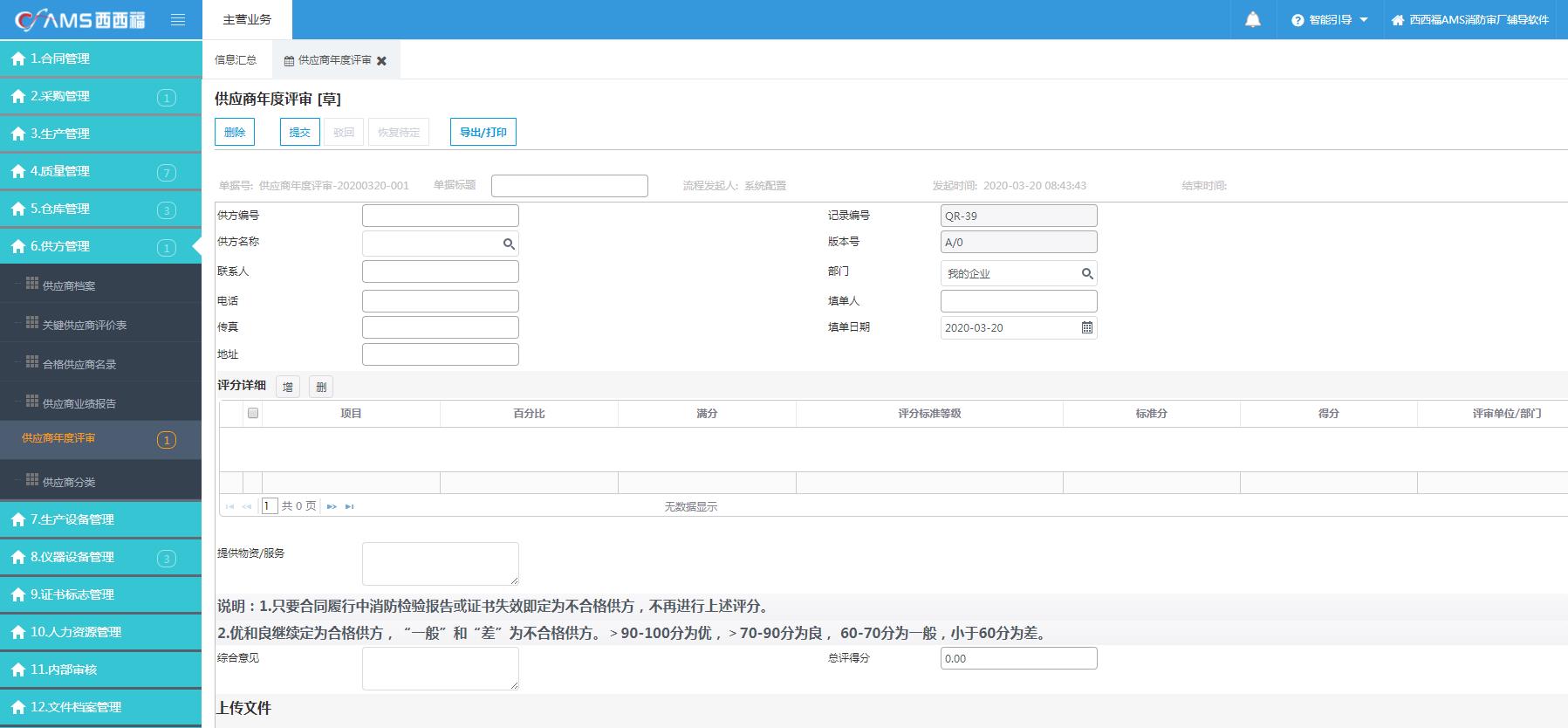The width and height of the screenshot is (1568, 728).
Task: Click the 删 delete row button
Action: click(321, 387)
